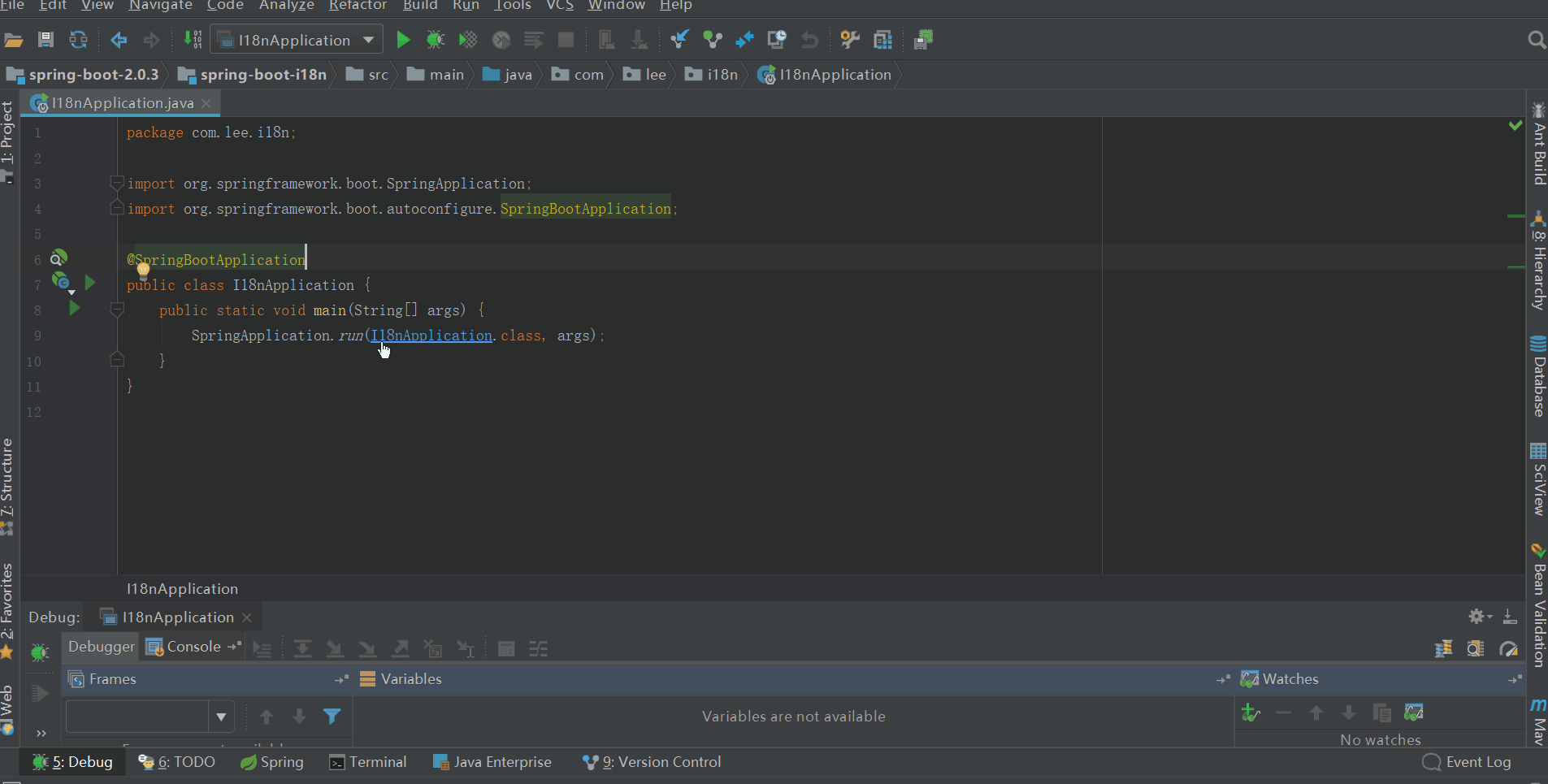The width and height of the screenshot is (1548, 784).
Task: Open settings via wrench icon in toolbar
Action: pyautogui.click(x=850, y=40)
